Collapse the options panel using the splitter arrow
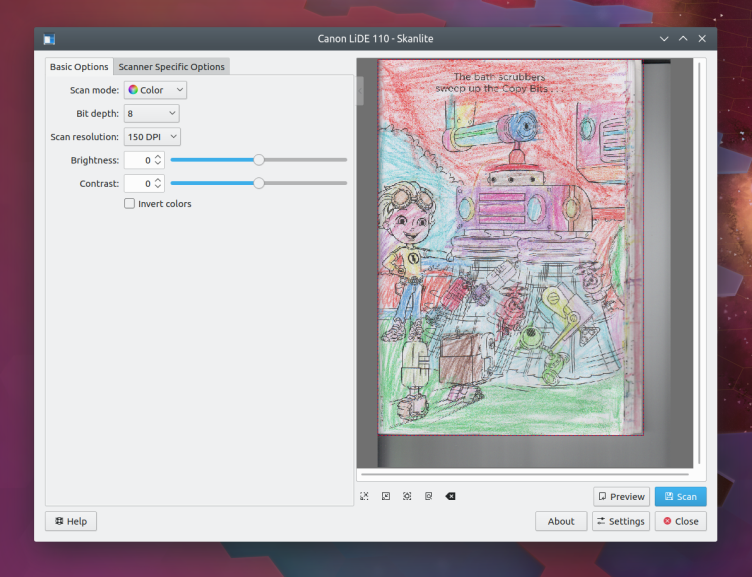 tap(360, 92)
